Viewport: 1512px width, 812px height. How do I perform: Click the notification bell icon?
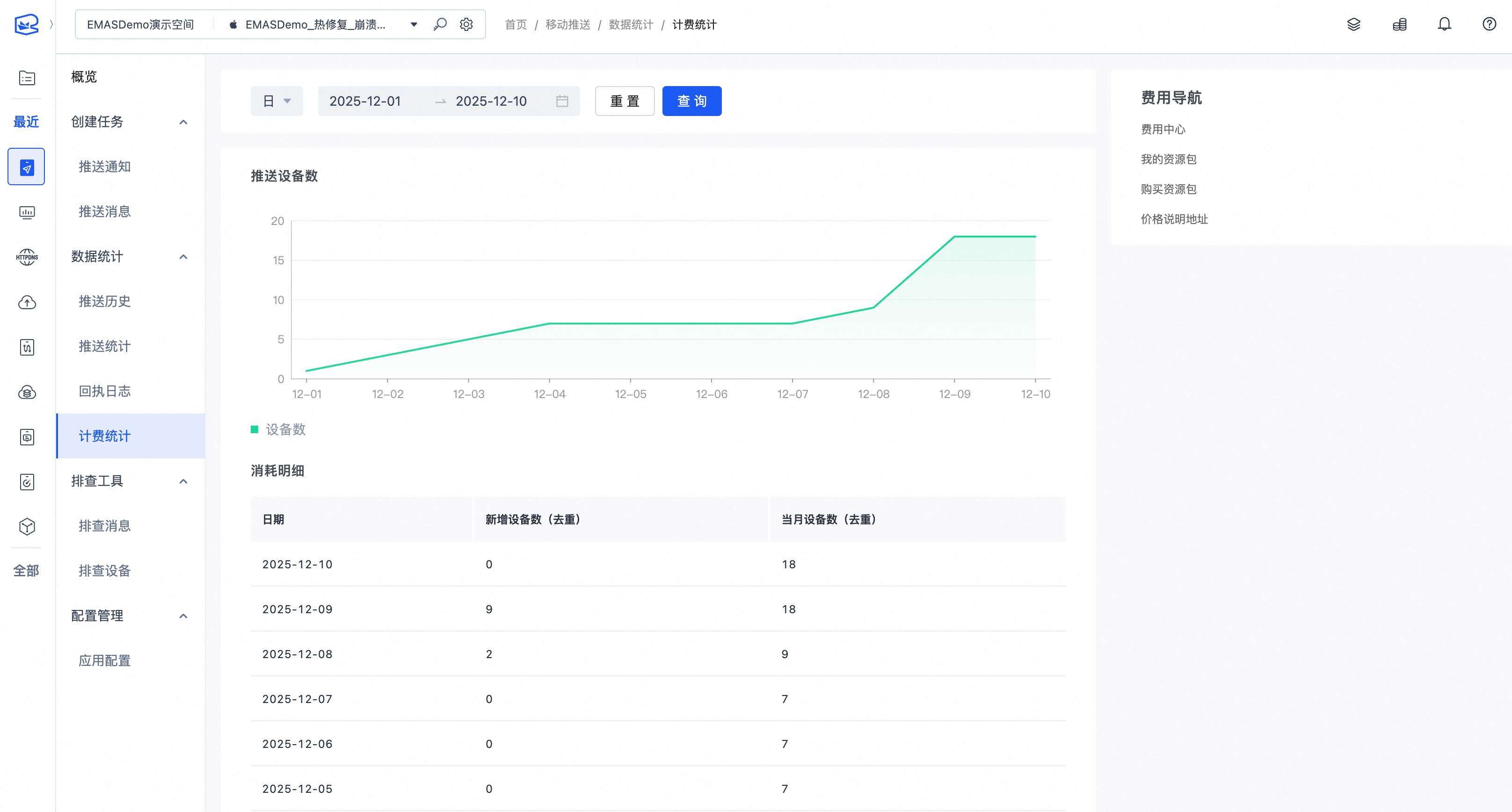click(x=1444, y=24)
